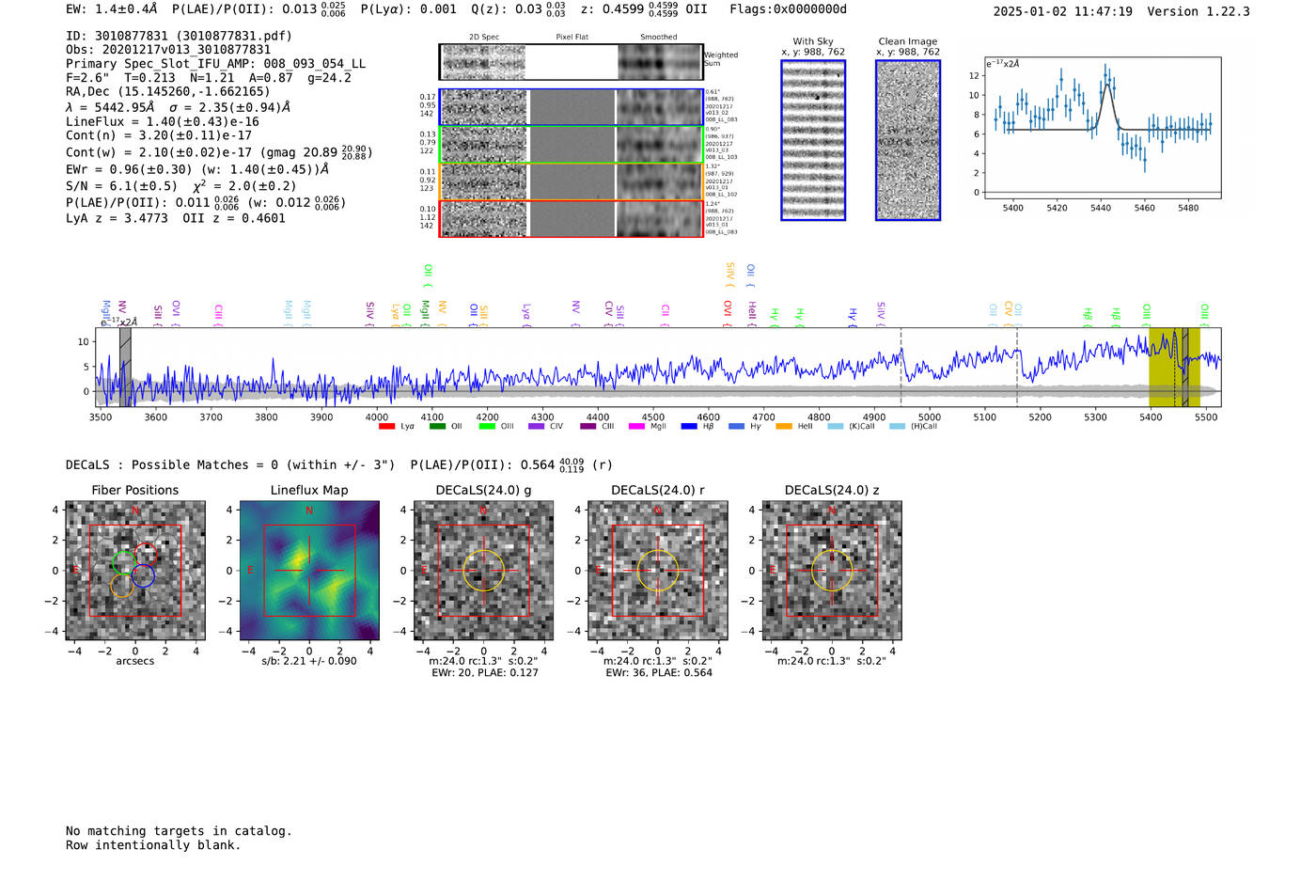
Task: Select the 2025-01-02 11:47:19 timestamp
Action: click(x=1063, y=11)
